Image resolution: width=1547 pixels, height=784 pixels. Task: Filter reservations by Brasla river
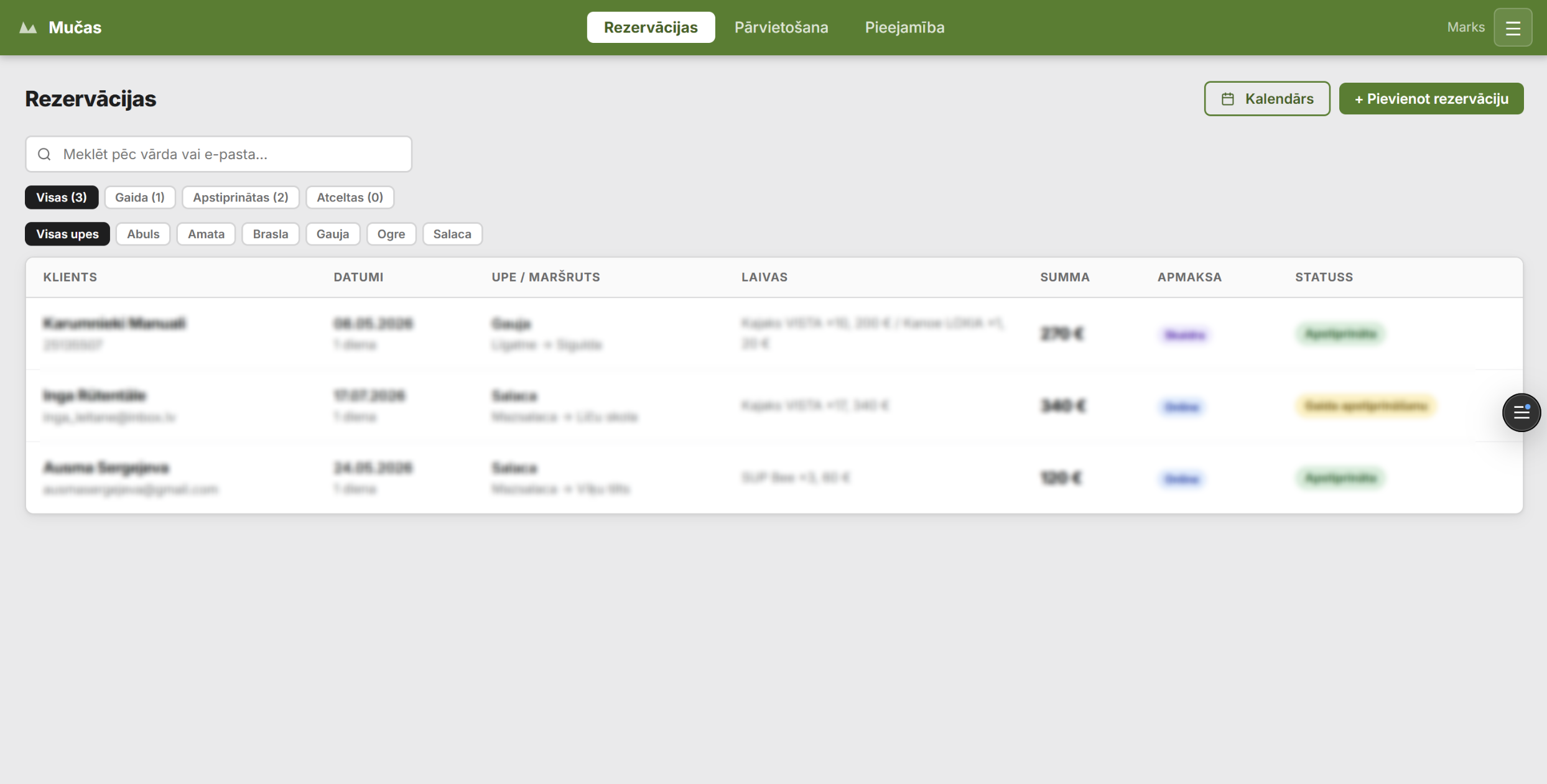pos(271,234)
